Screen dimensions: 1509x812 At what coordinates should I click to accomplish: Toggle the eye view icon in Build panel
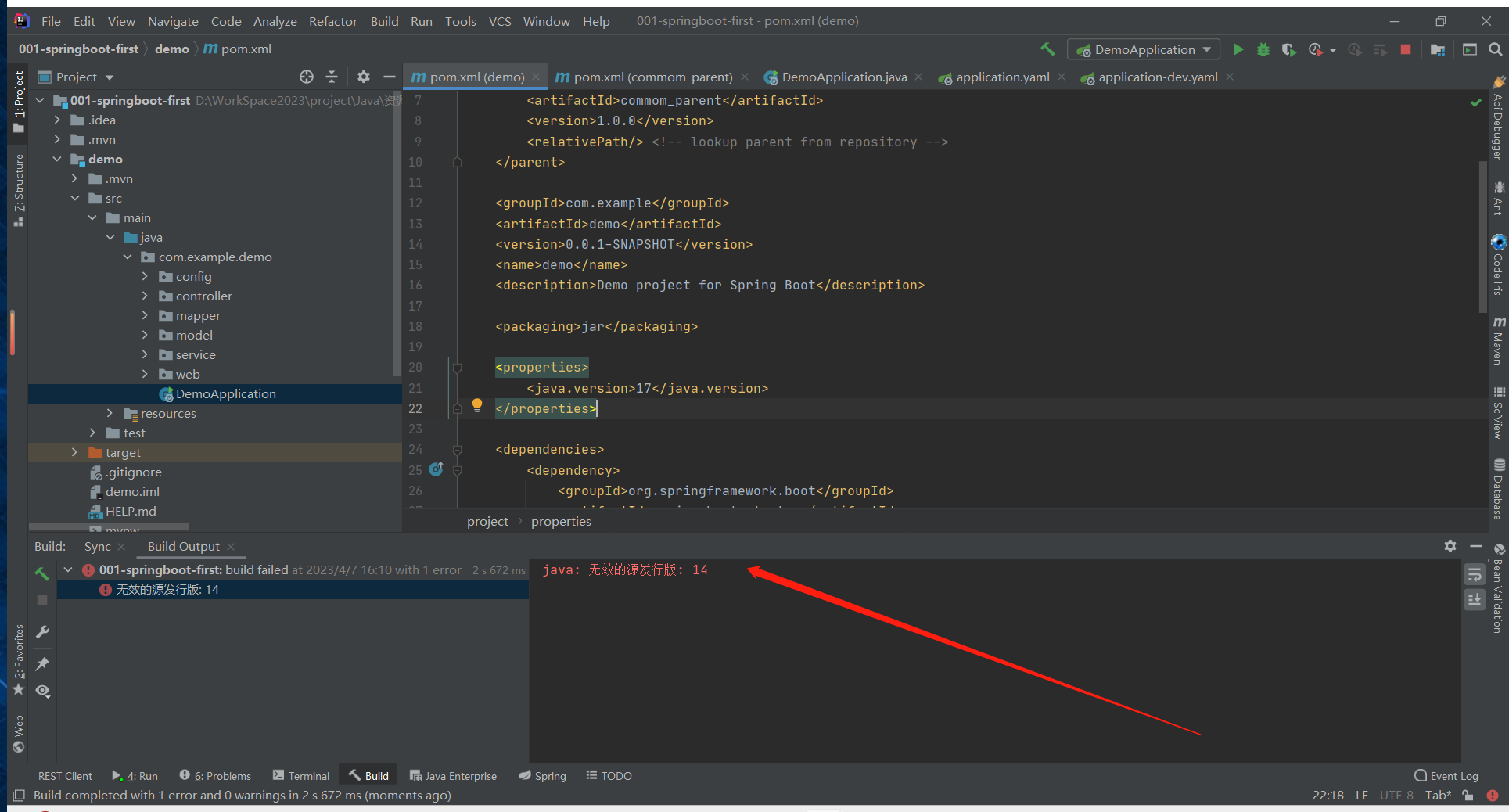tap(42, 691)
